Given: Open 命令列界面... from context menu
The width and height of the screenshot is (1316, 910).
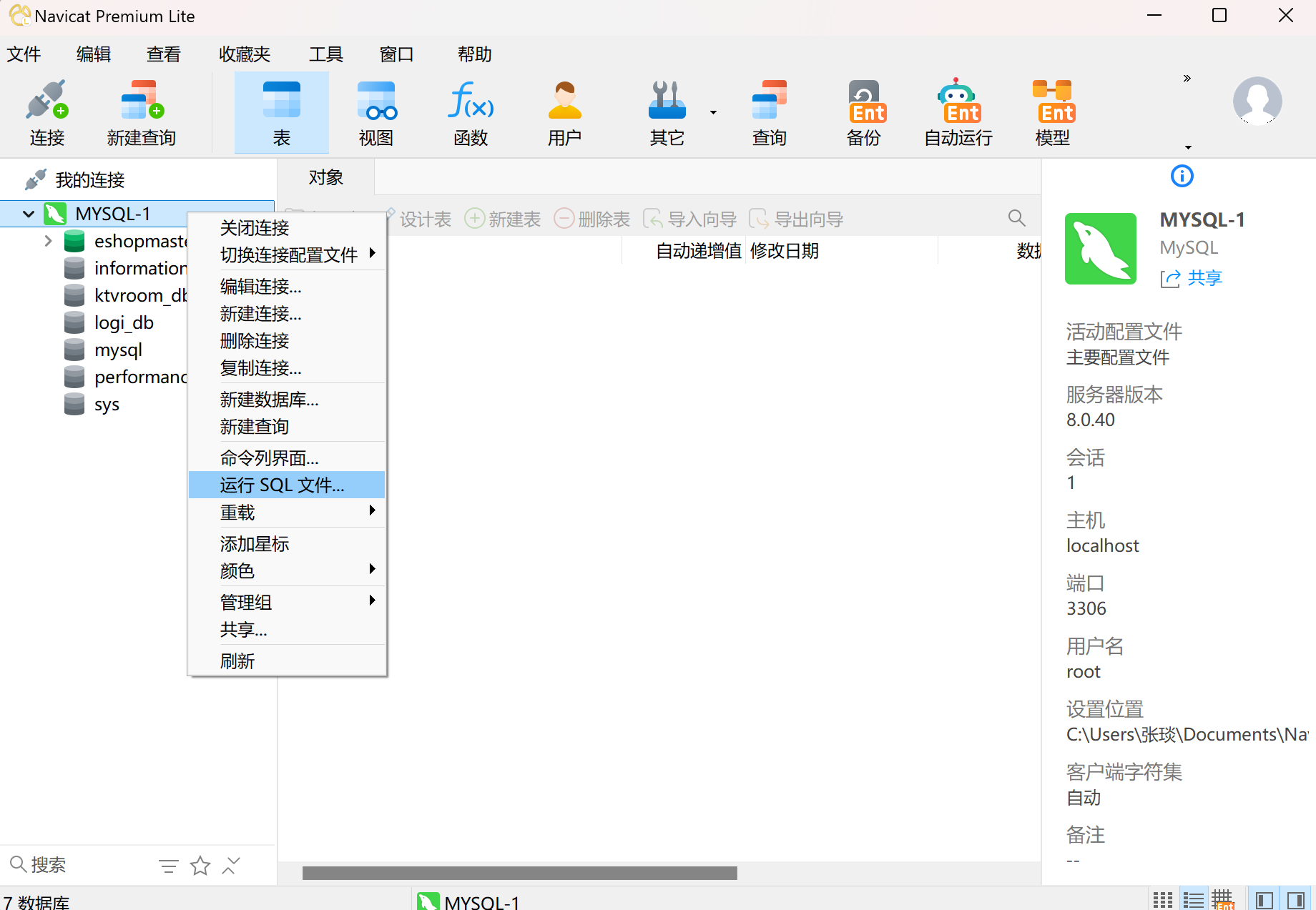Looking at the screenshot, I should tap(287, 458).
